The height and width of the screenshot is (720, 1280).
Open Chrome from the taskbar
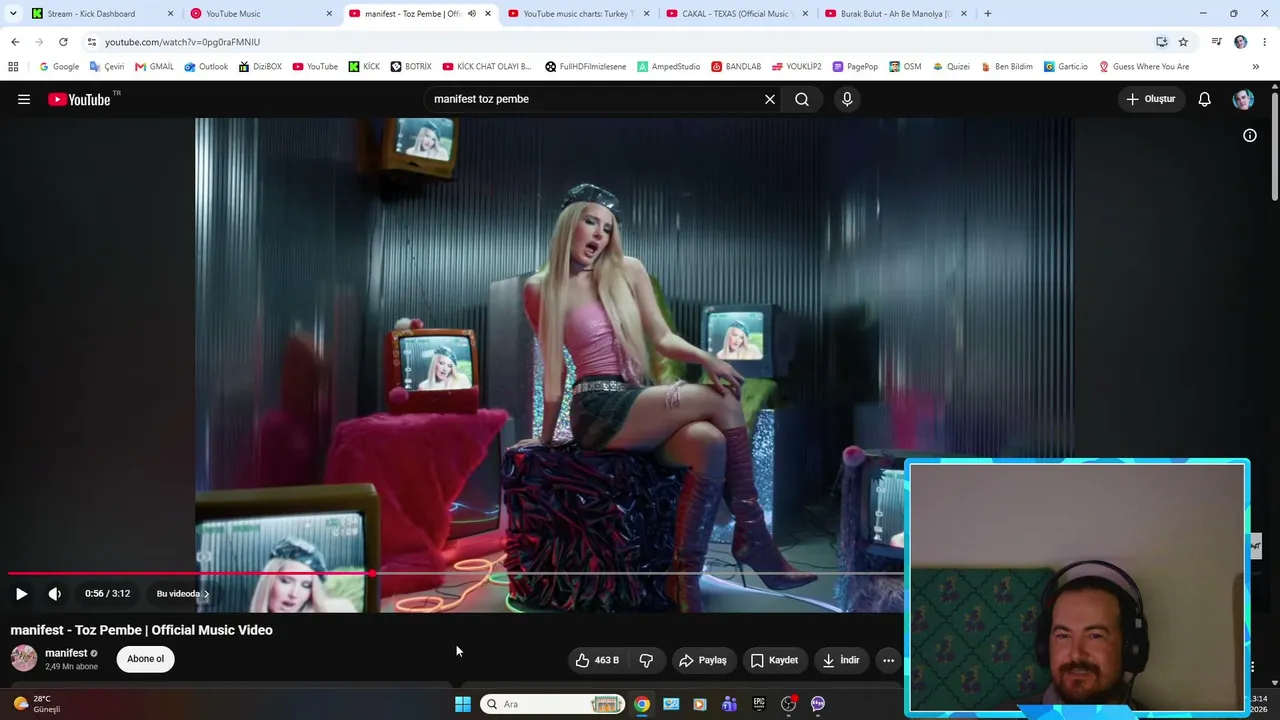[x=642, y=704]
